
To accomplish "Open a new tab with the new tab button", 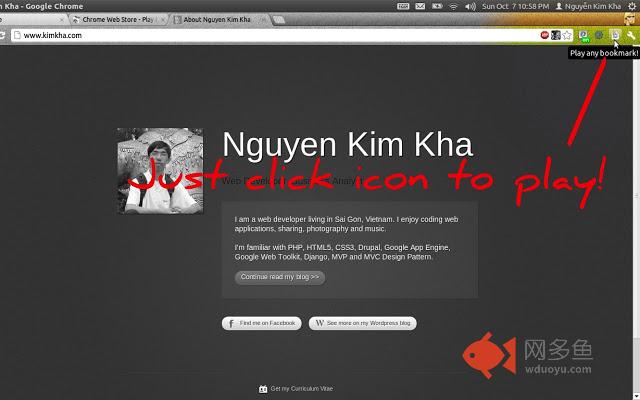I will tap(279, 20).
